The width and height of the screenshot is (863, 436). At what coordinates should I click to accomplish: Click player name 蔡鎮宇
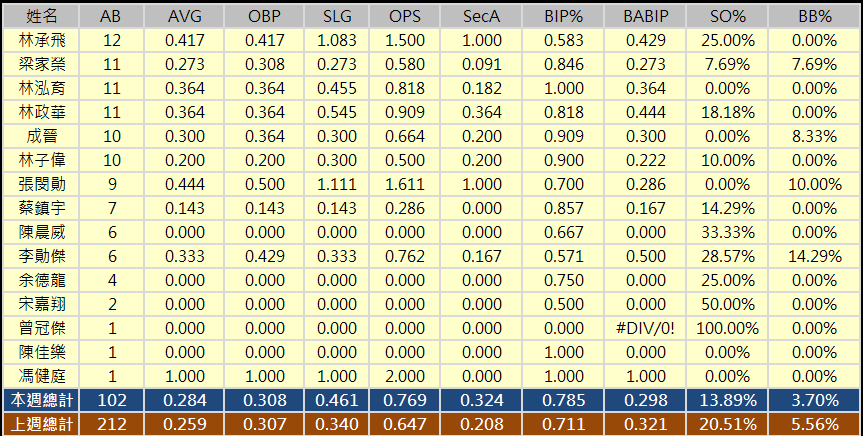tap(42, 208)
